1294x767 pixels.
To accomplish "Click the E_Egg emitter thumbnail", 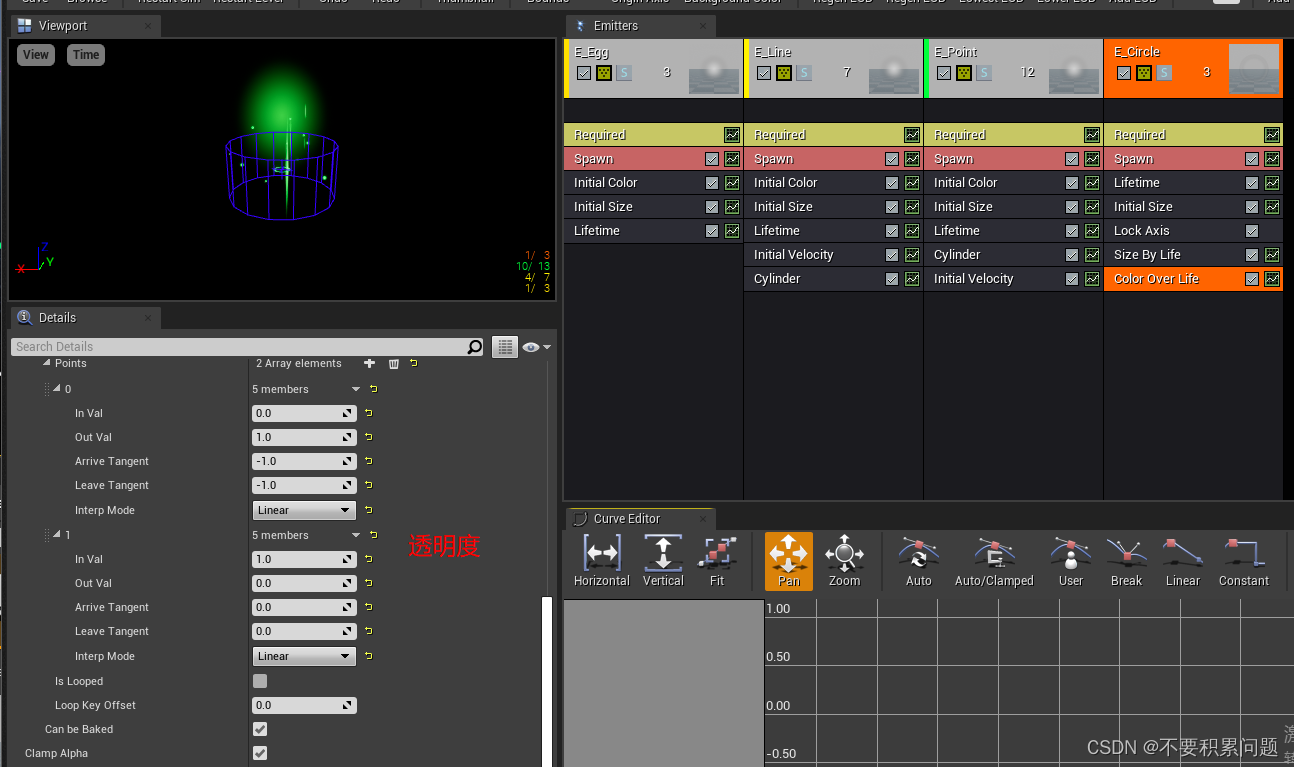I will [x=714, y=73].
